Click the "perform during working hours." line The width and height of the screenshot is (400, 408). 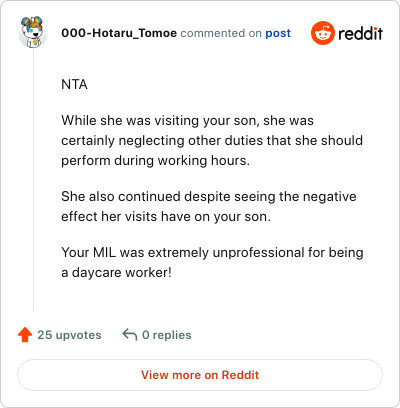point(155,160)
